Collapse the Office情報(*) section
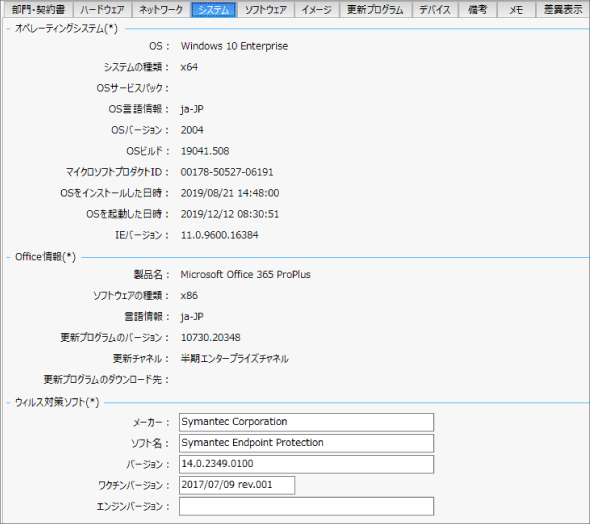The image size is (590, 524). point(8,257)
